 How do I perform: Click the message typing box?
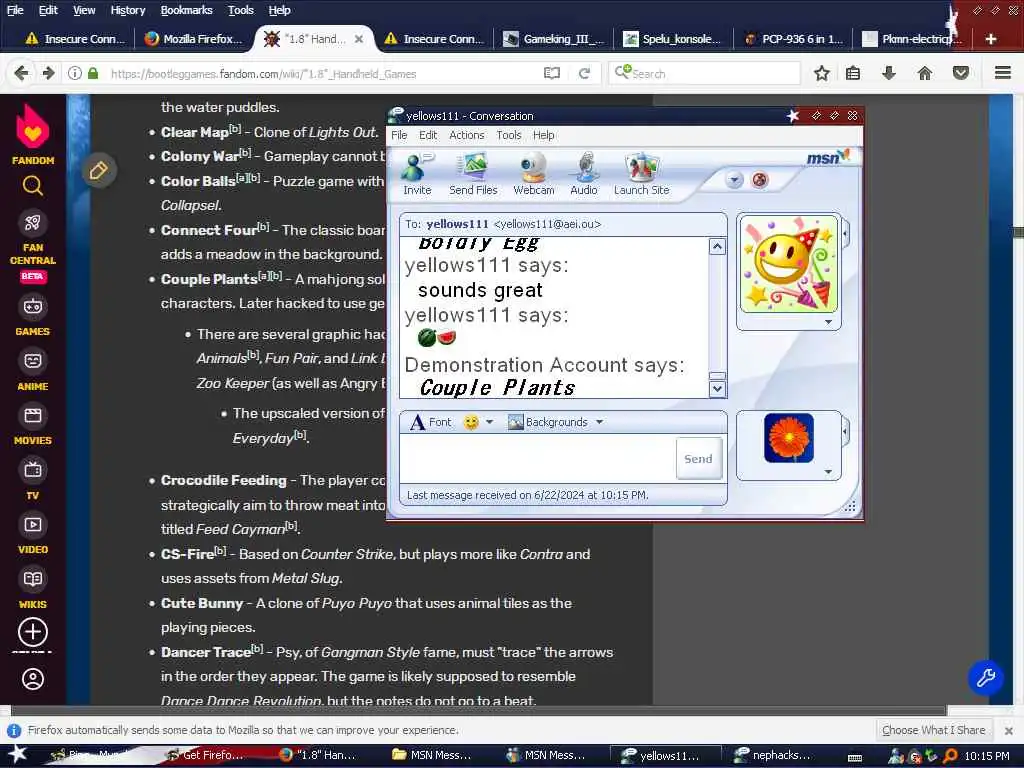tap(537, 458)
